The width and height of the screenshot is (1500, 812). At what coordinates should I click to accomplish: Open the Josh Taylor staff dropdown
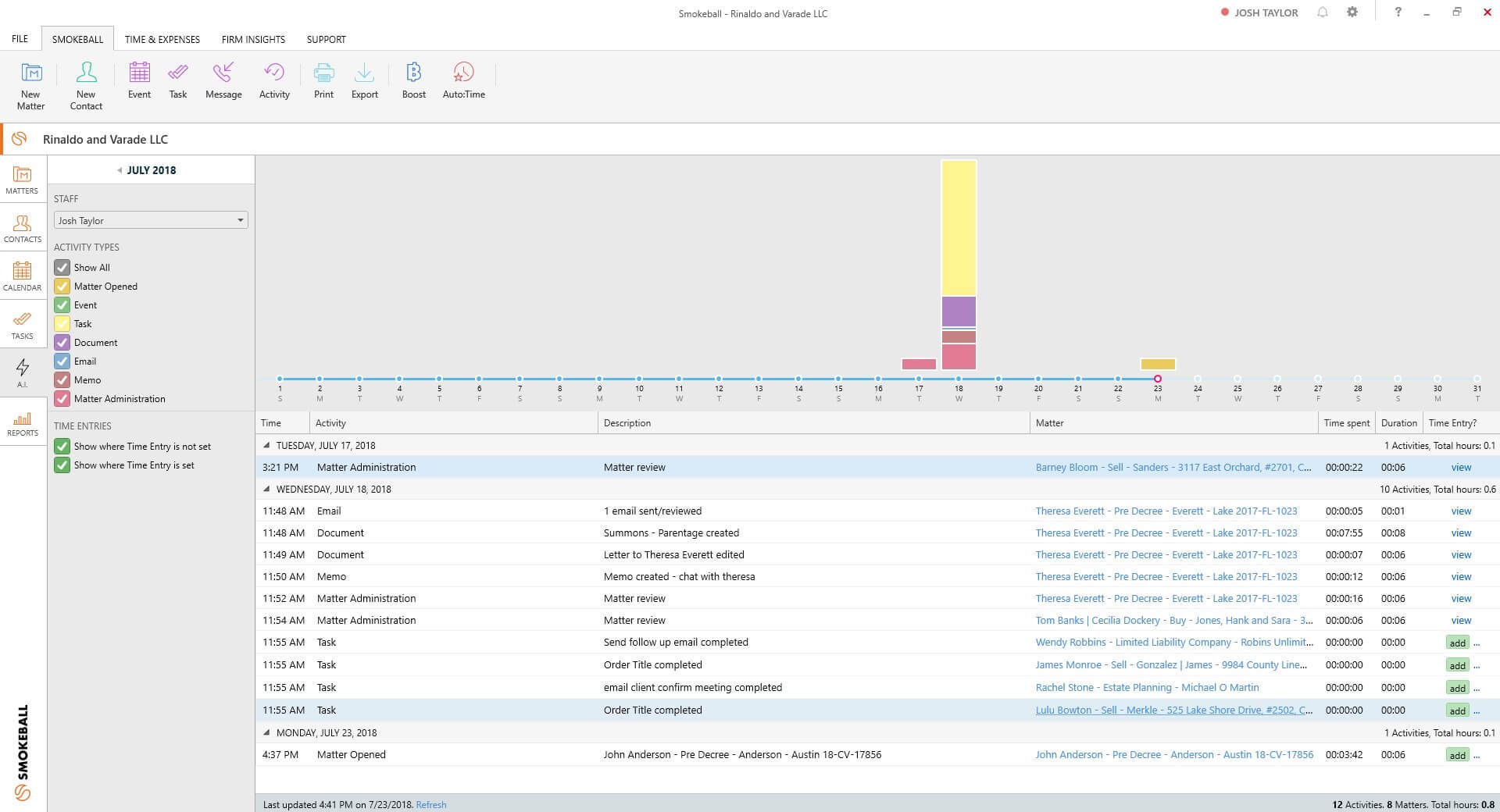coord(151,220)
